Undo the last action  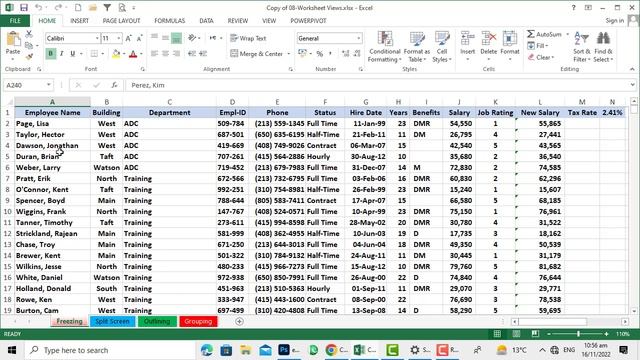click(x=38, y=7)
